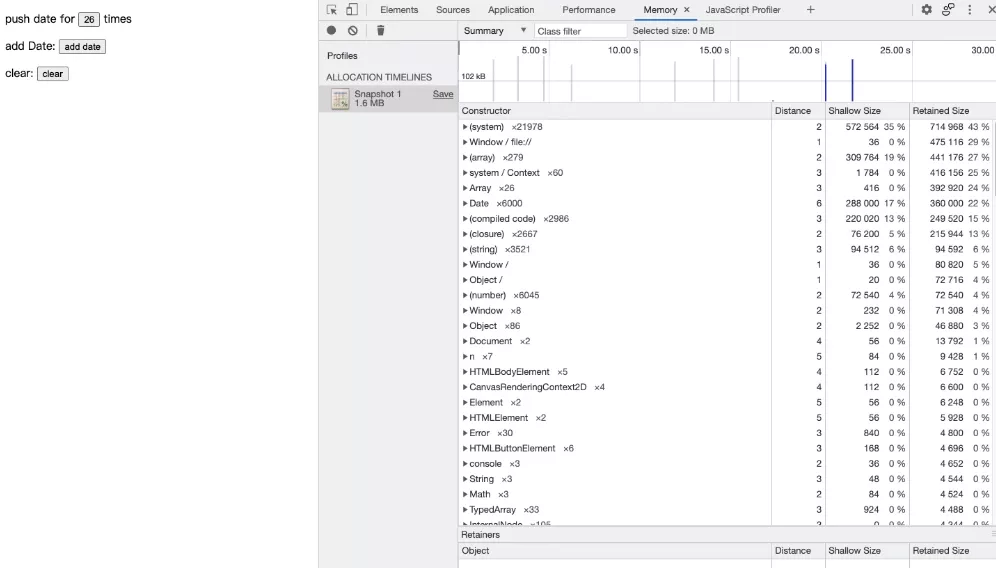Image resolution: width=996 pixels, height=568 pixels.
Task: Expand the Error x30 row
Action: point(465,433)
